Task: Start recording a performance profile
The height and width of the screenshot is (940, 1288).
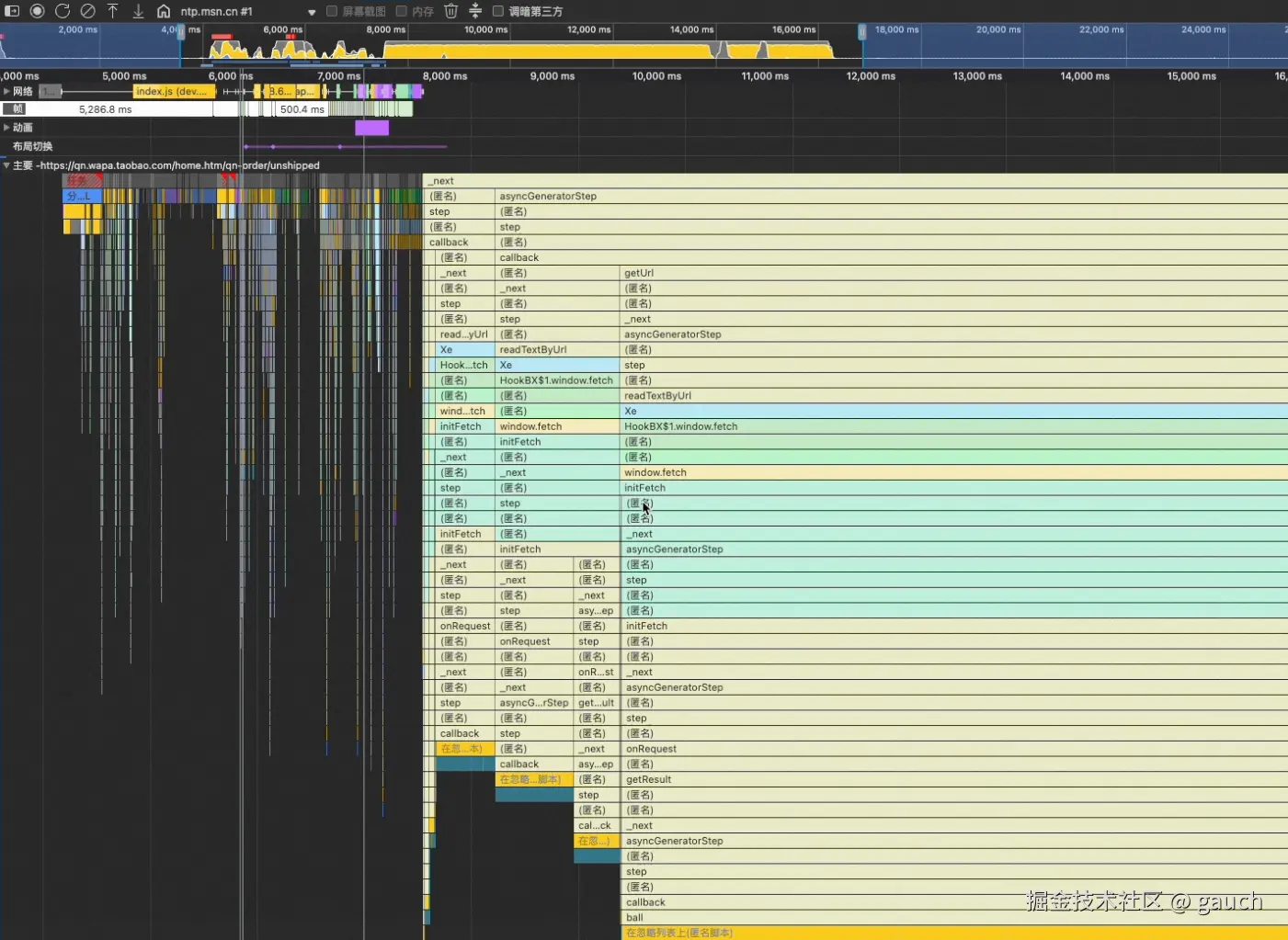Action: point(37,11)
